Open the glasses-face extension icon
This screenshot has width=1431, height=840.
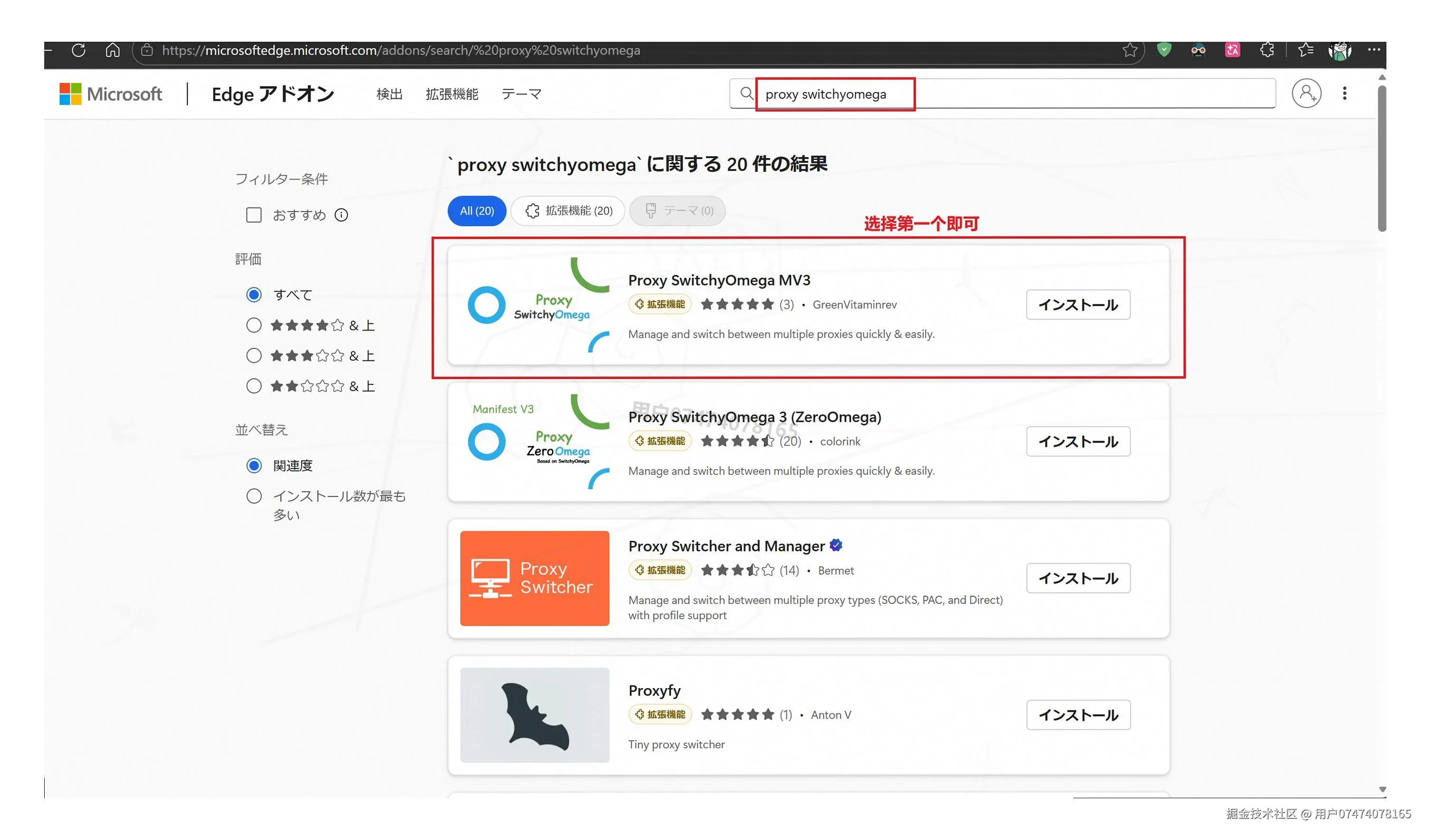1198,50
